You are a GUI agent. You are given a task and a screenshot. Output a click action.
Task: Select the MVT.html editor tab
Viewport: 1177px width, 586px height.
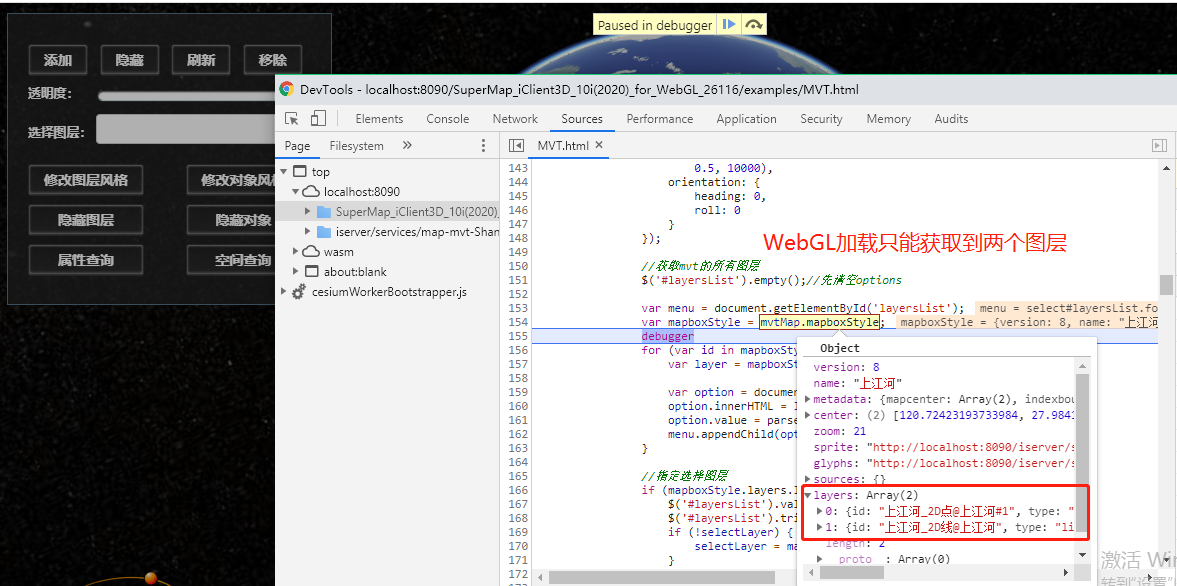tap(563, 146)
